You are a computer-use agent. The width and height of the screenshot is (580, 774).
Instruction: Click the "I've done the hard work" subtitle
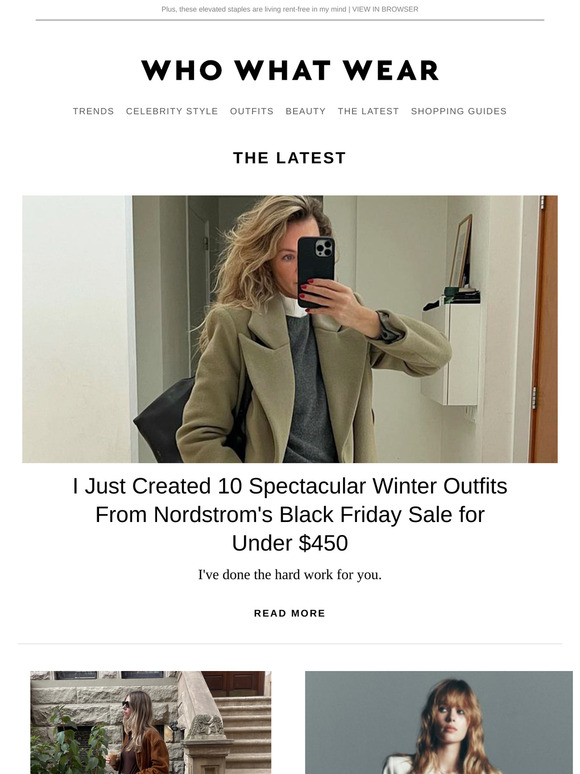(290, 575)
